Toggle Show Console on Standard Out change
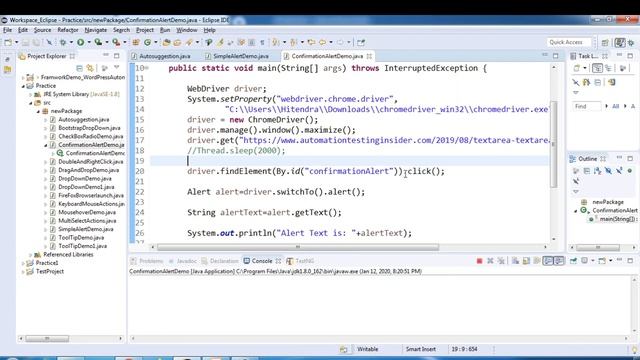 click(548, 261)
